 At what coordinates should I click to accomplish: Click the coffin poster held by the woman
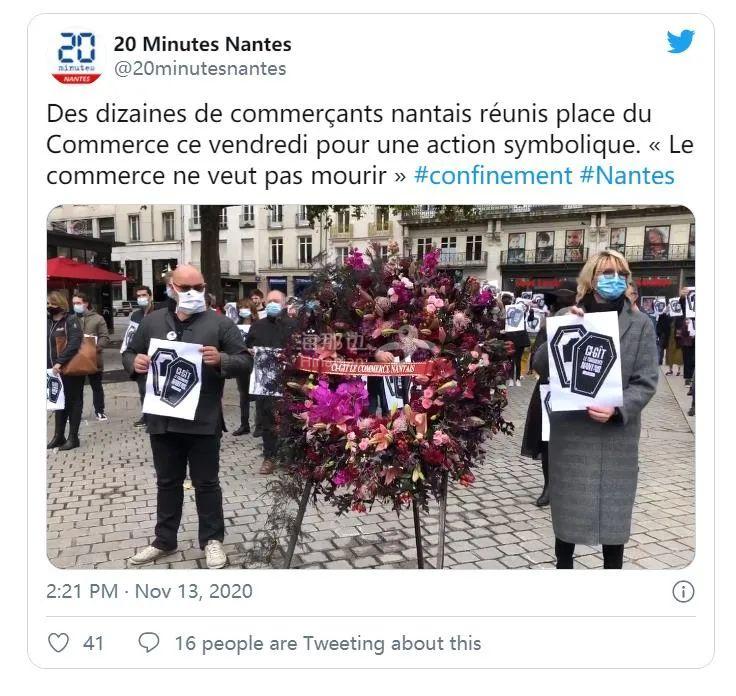(584, 362)
